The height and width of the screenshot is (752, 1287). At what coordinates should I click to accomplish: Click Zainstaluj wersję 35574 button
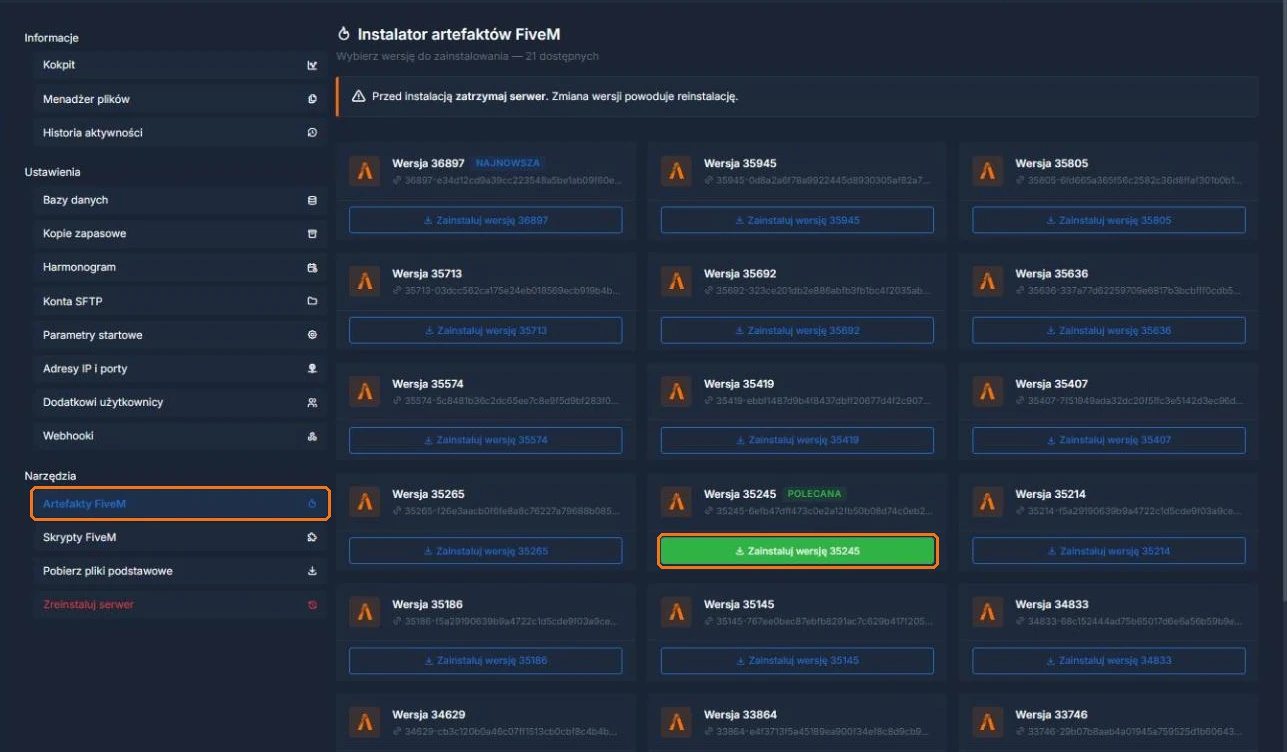(x=485, y=440)
